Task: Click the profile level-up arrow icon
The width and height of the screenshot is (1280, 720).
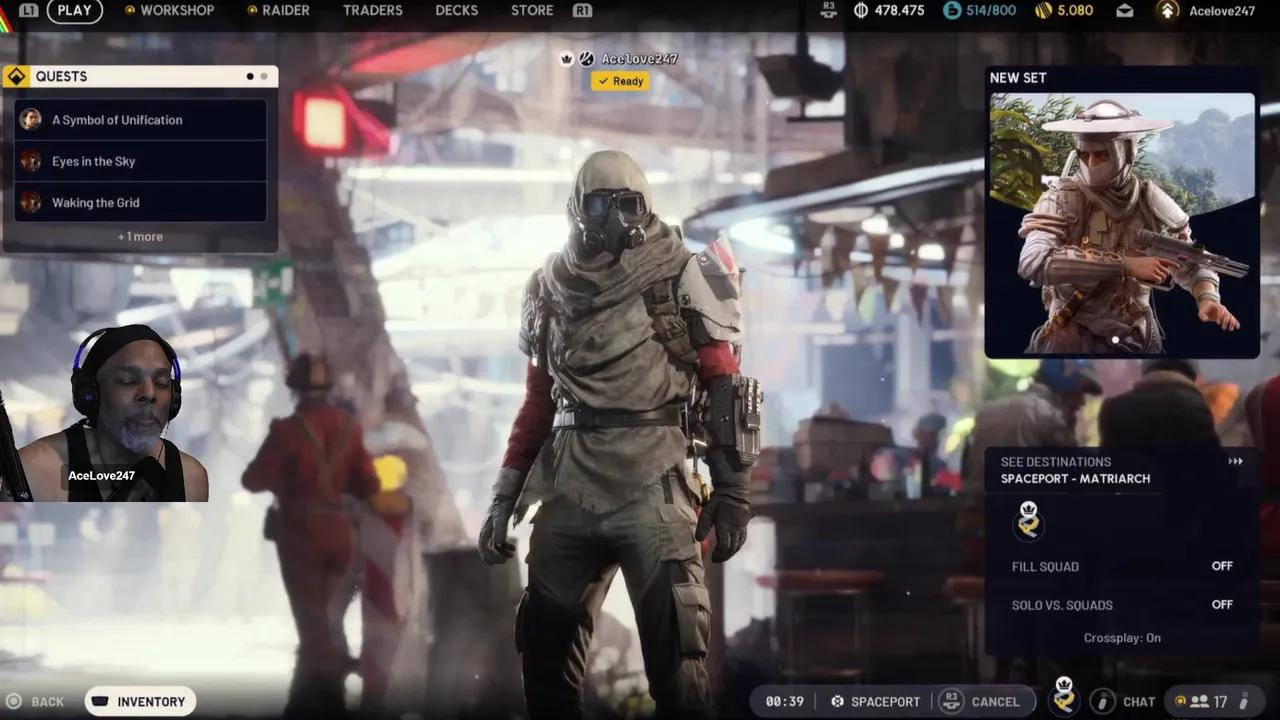Action: 1167,11
